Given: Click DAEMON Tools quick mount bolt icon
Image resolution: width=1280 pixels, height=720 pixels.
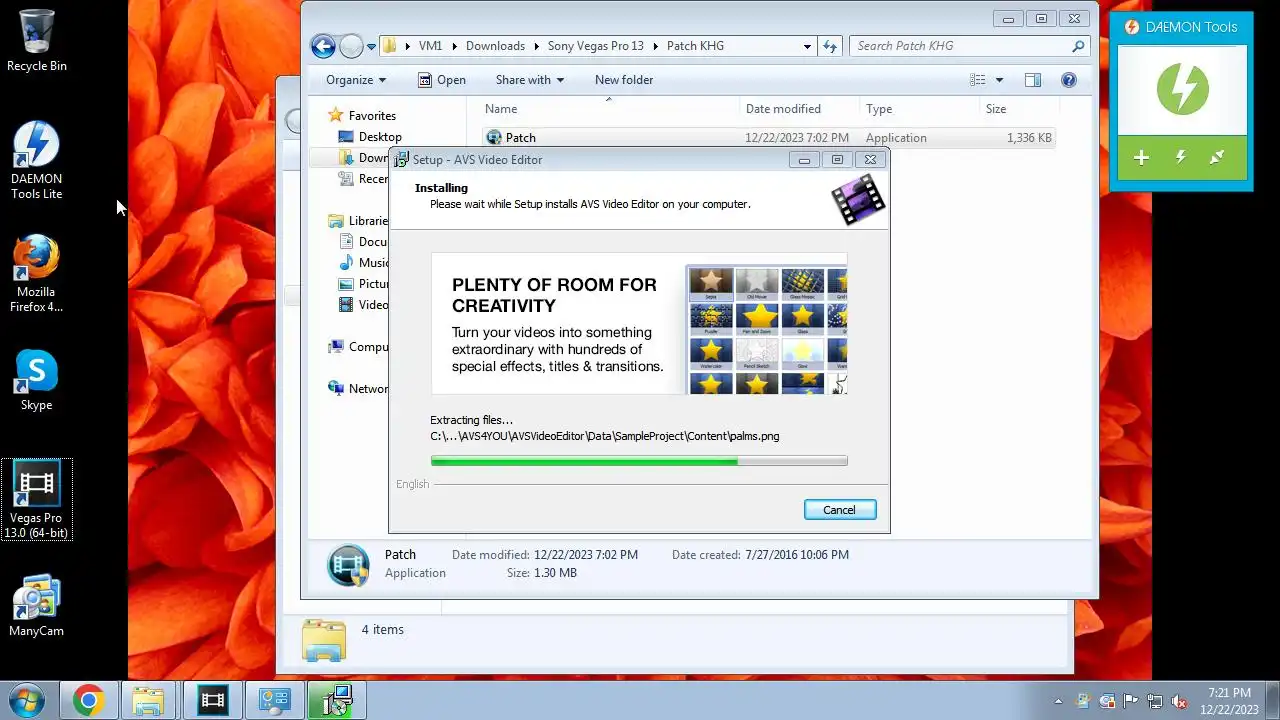Looking at the screenshot, I should 1181,158.
